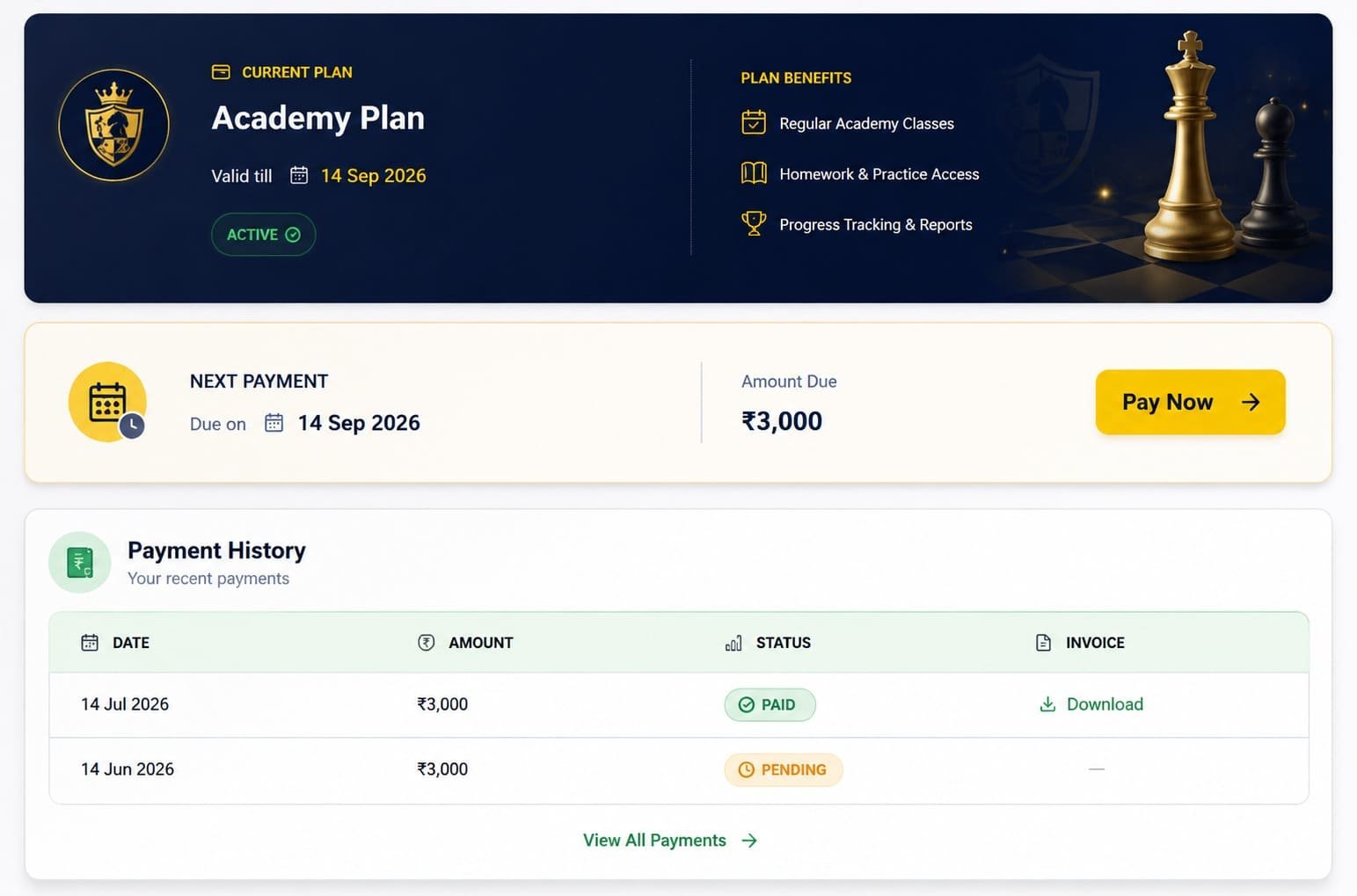The height and width of the screenshot is (896, 1357).
Task: Open the View All Payments link
Action: 670,841
